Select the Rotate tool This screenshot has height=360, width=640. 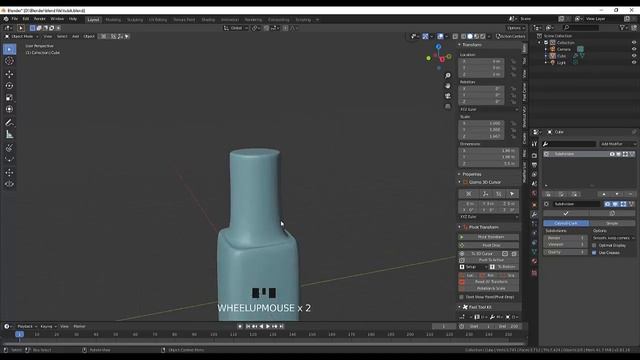[x=9, y=86]
